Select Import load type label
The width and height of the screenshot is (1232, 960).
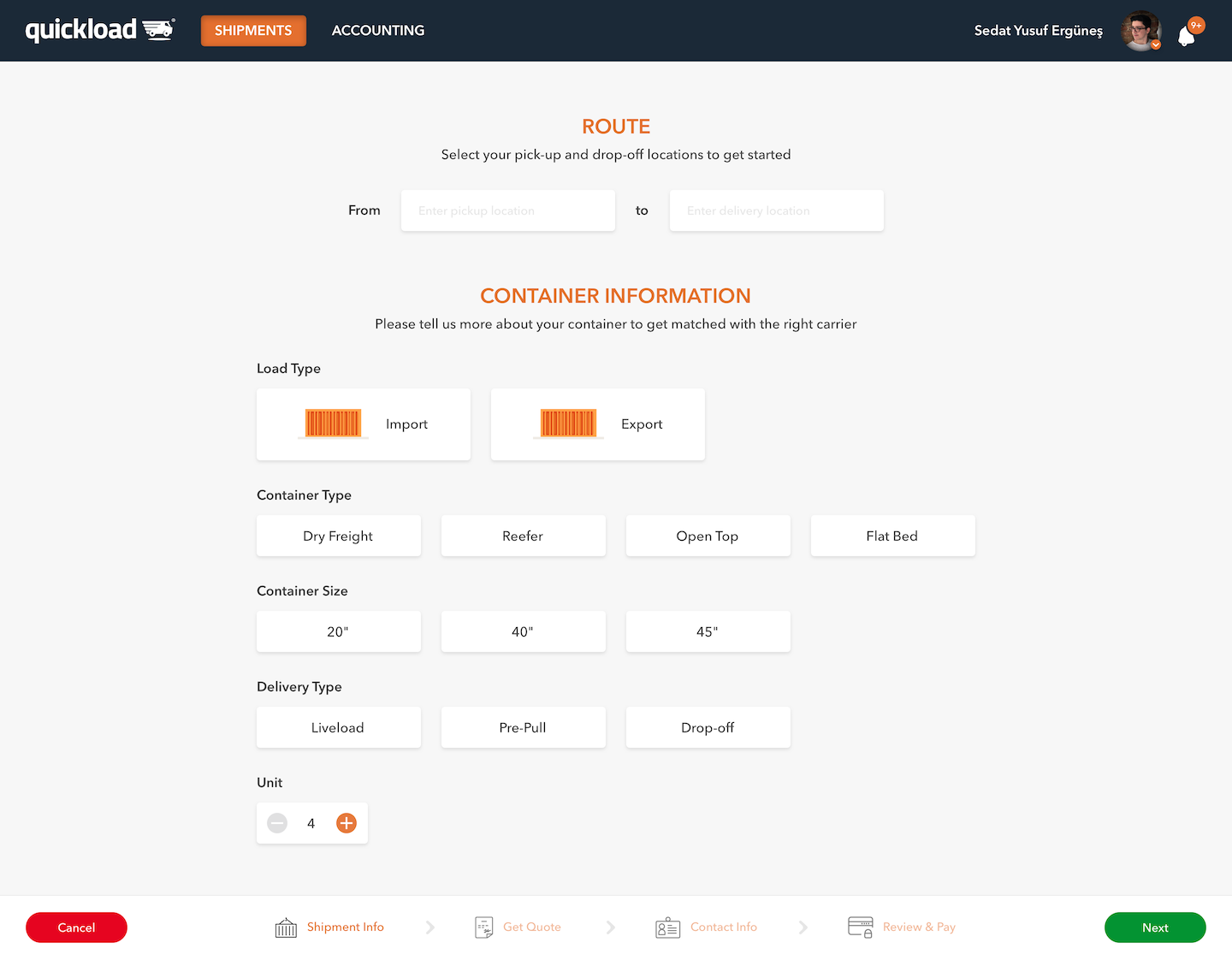(406, 424)
